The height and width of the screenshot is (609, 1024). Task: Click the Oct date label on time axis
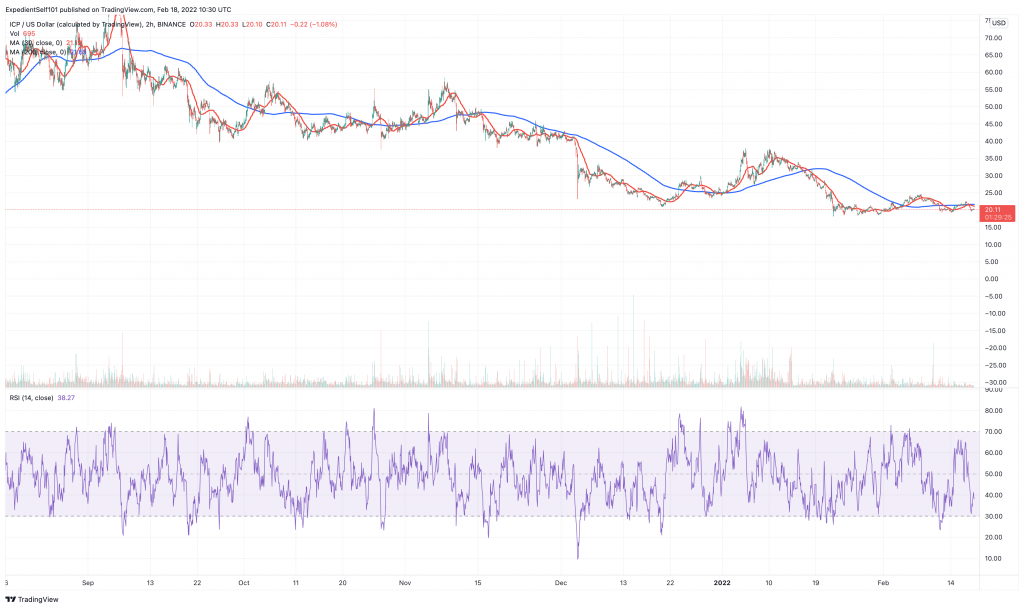click(x=244, y=582)
